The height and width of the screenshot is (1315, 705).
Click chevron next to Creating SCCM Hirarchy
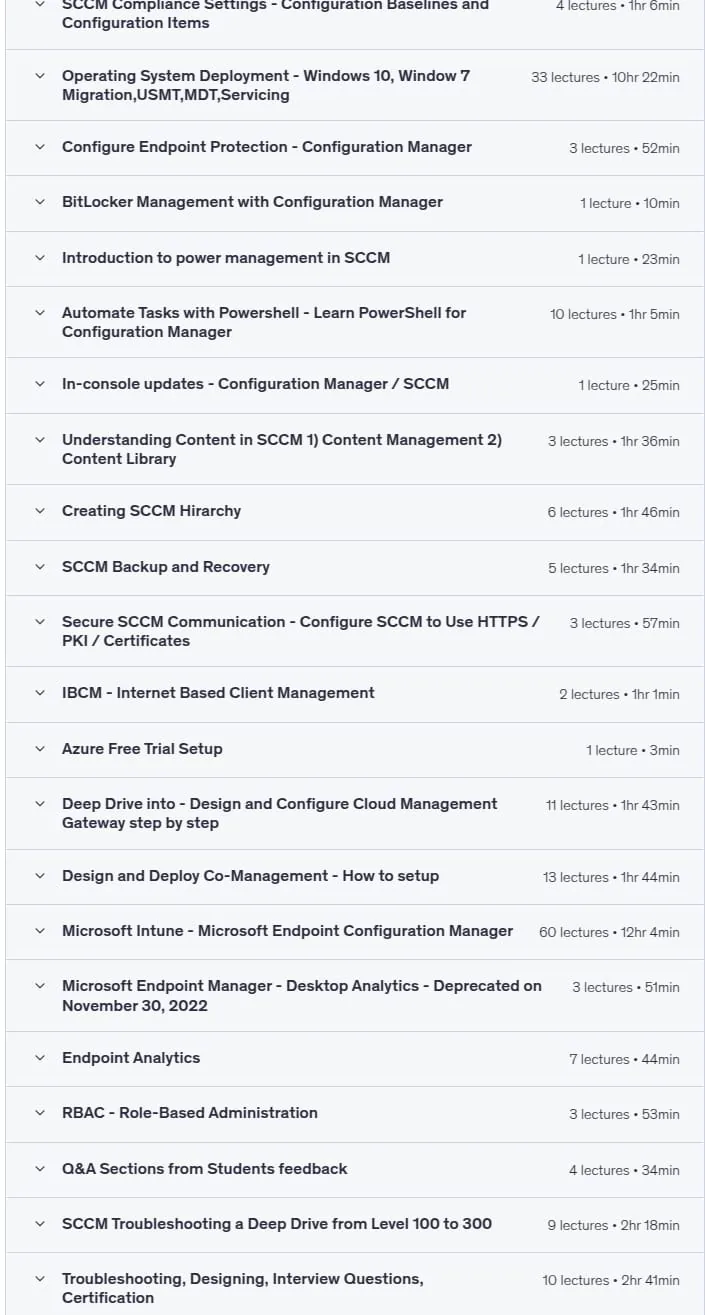tap(40, 511)
